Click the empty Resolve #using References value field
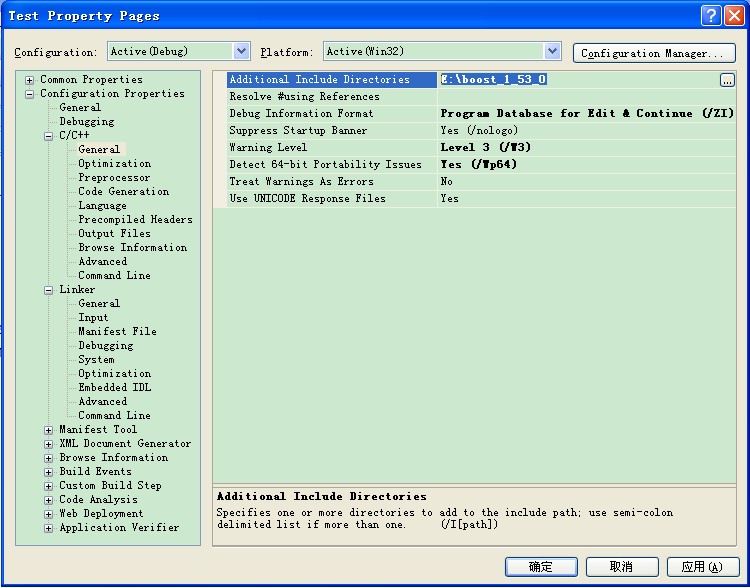This screenshot has width=750, height=588. pos(587,97)
